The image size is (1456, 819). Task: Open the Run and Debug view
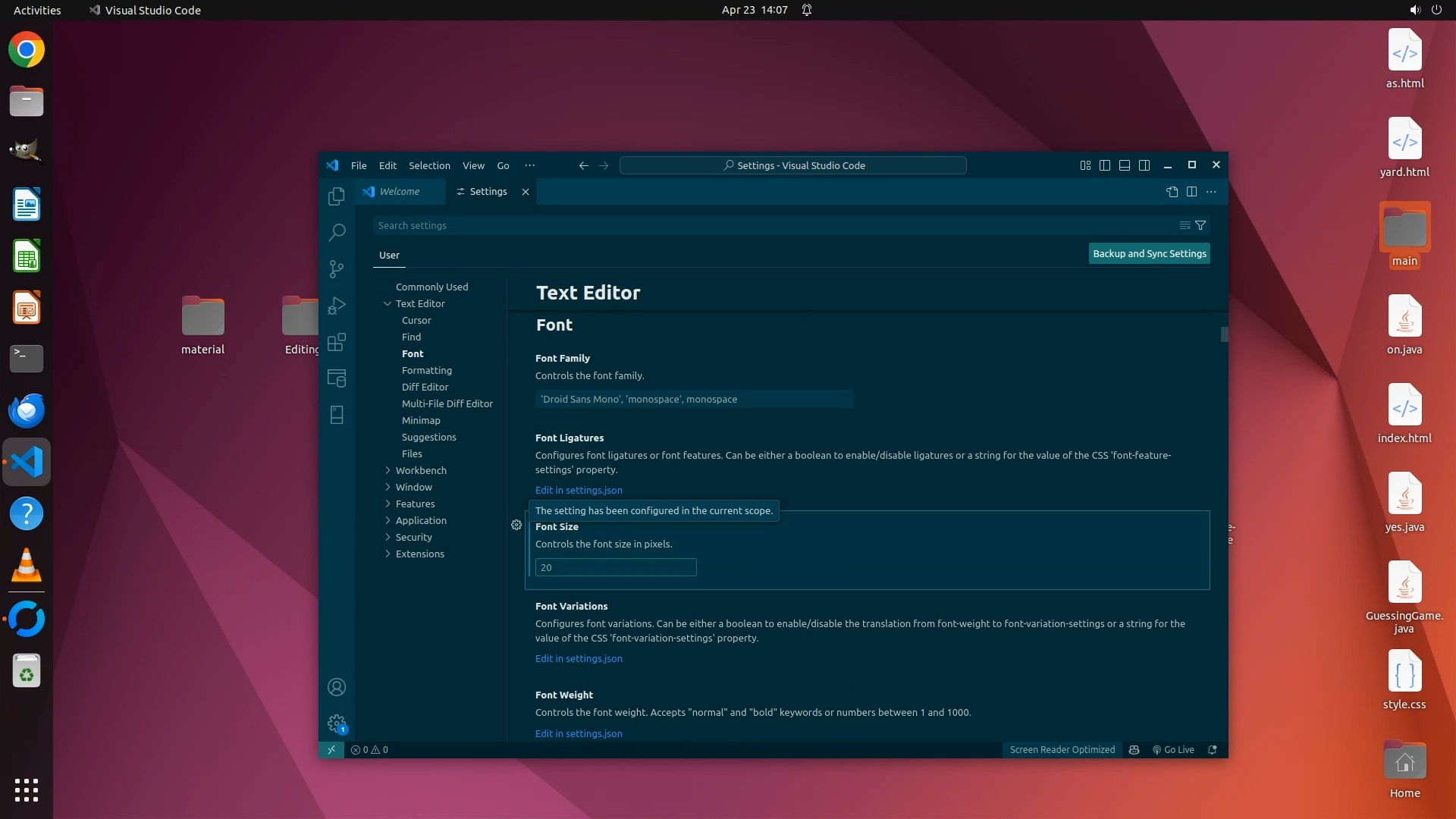(x=337, y=306)
